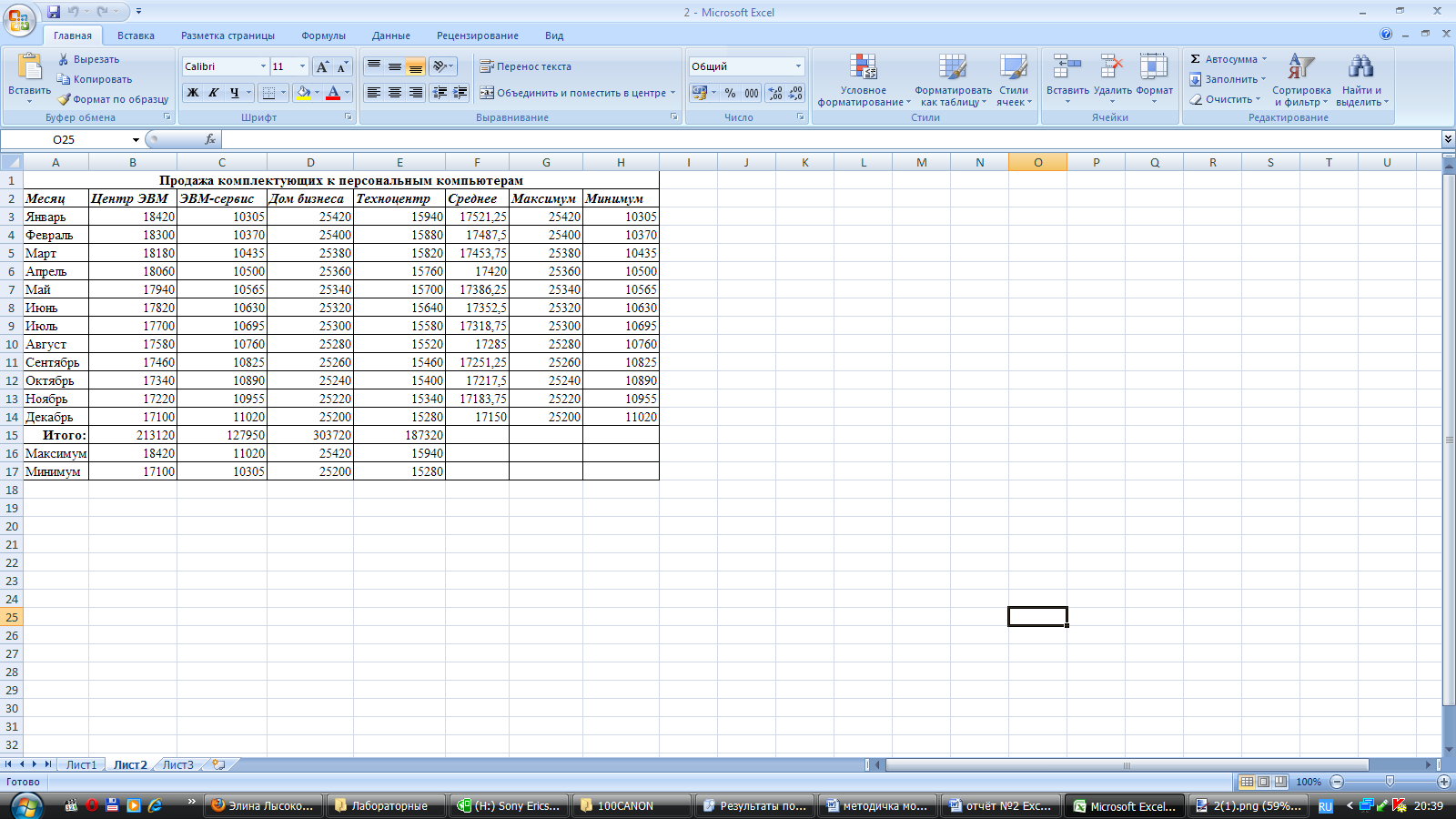Increase decimal places
1456x819 pixels.
pos(774,93)
